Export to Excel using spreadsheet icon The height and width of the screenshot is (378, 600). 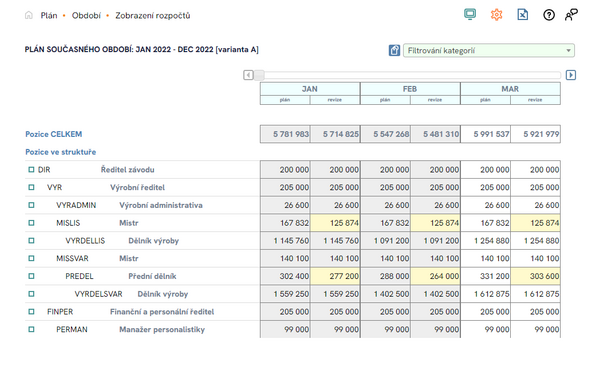tap(523, 15)
